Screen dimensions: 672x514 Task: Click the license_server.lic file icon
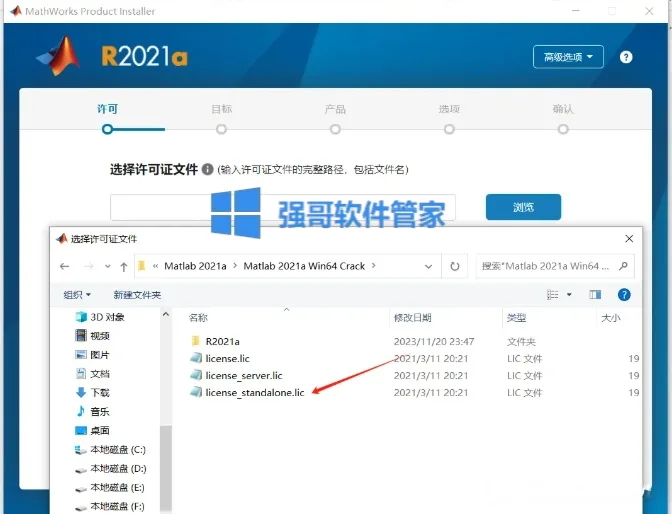tap(196, 375)
